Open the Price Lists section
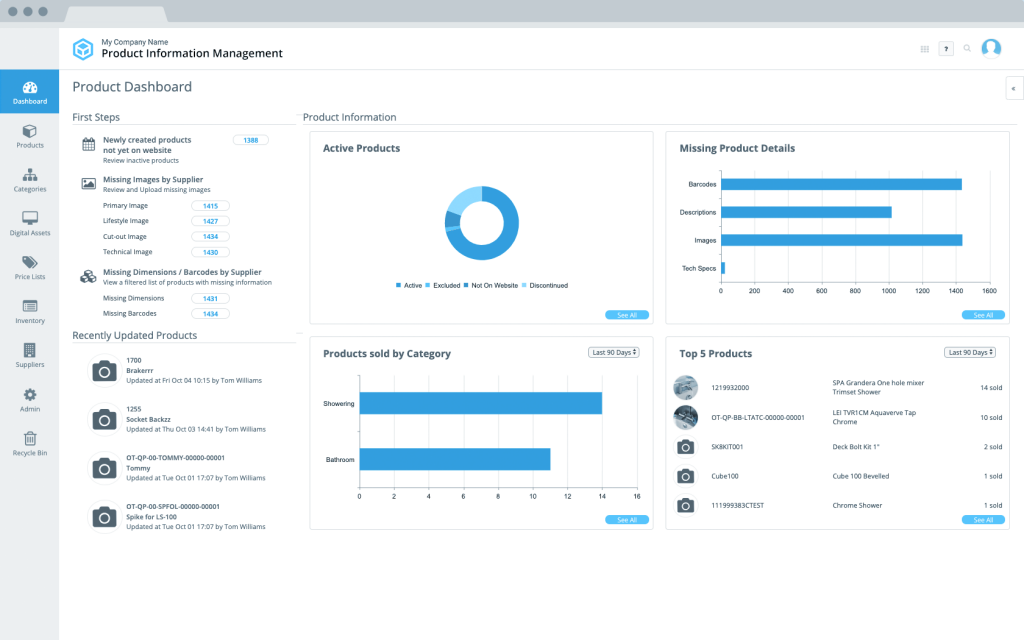The width and height of the screenshot is (1024, 640). [x=29, y=267]
